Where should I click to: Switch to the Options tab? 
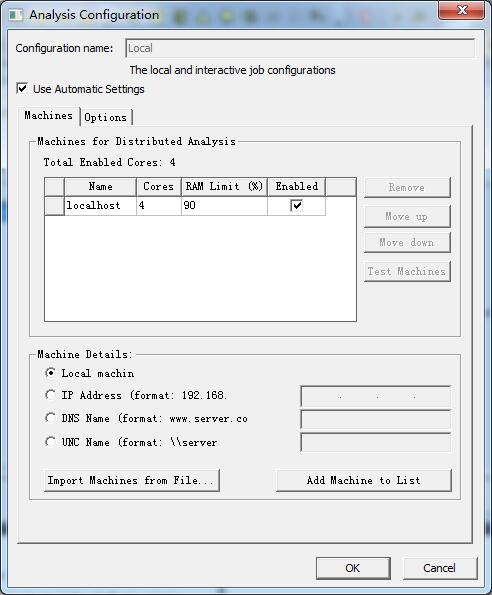click(x=106, y=117)
